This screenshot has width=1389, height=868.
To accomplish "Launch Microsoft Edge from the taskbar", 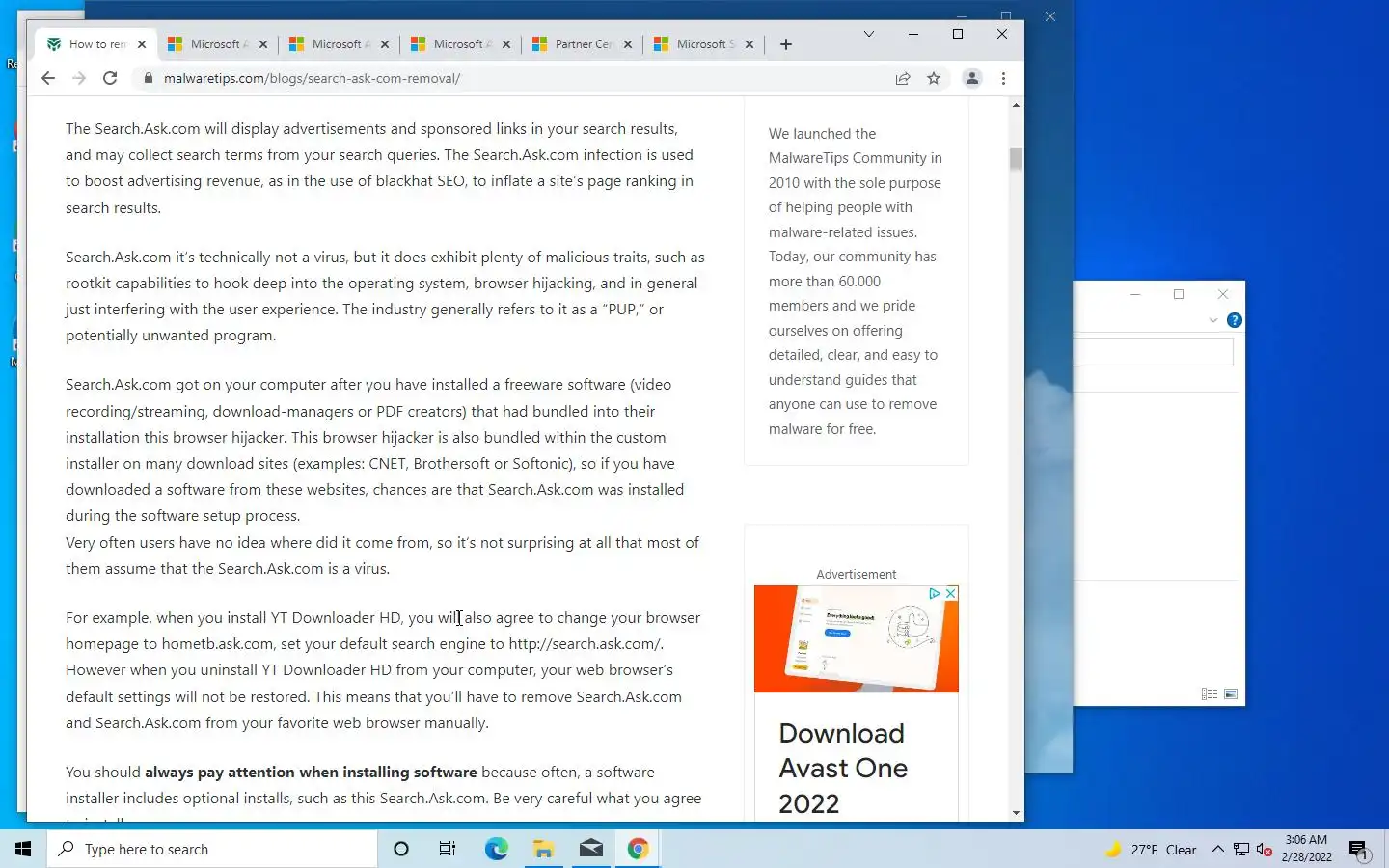I will 496,849.
